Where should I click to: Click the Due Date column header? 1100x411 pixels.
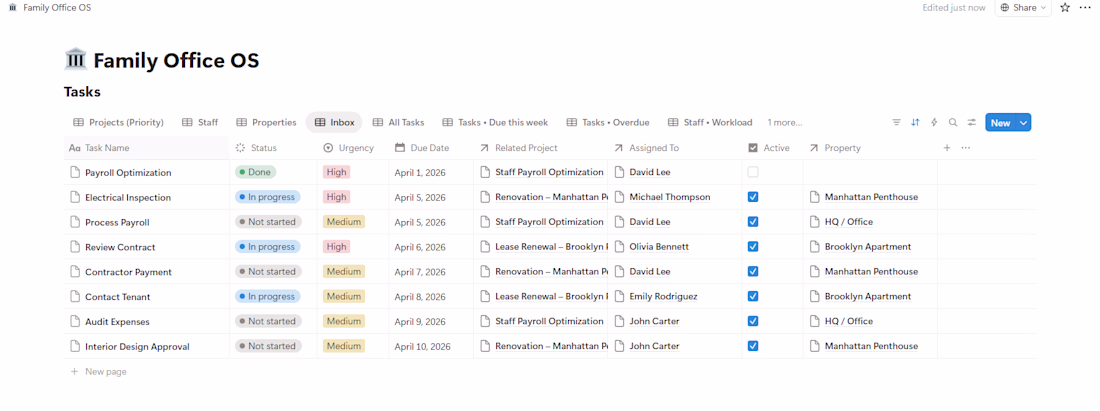pyautogui.click(x=431, y=148)
